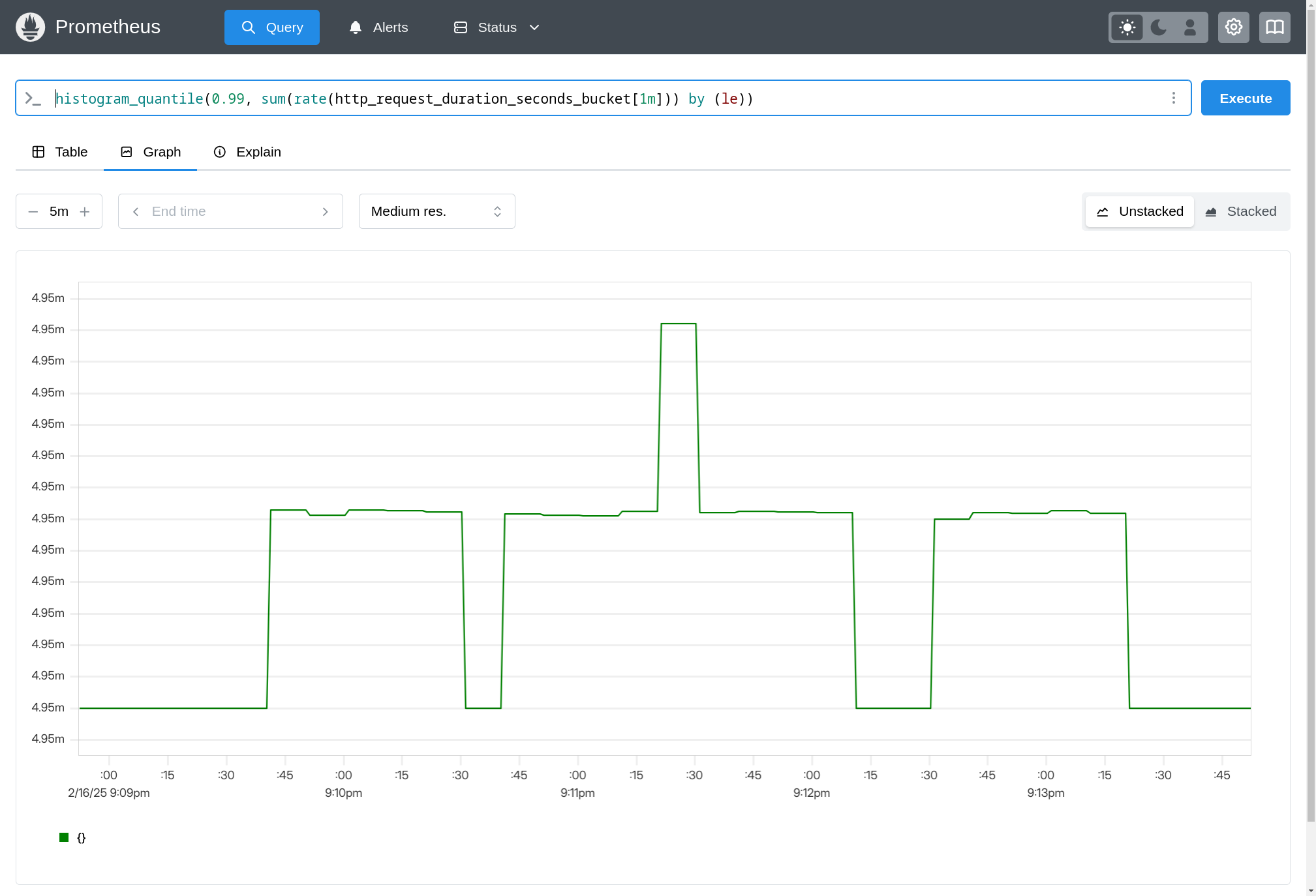The height and width of the screenshot is (896, 1316).
Task: Switch to light theme sun icon
Action: [x=1127, y=27]
